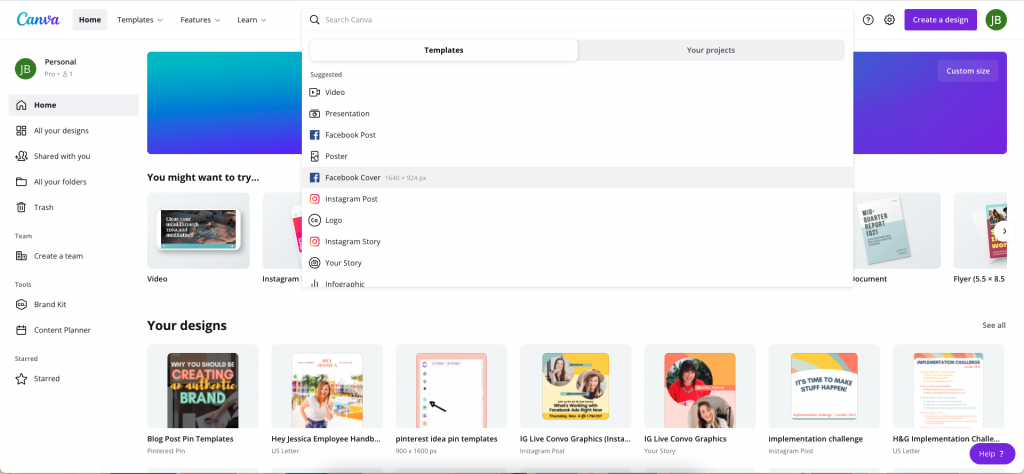Click the Trash label
1024x474 pixels.
pos(44,207)
